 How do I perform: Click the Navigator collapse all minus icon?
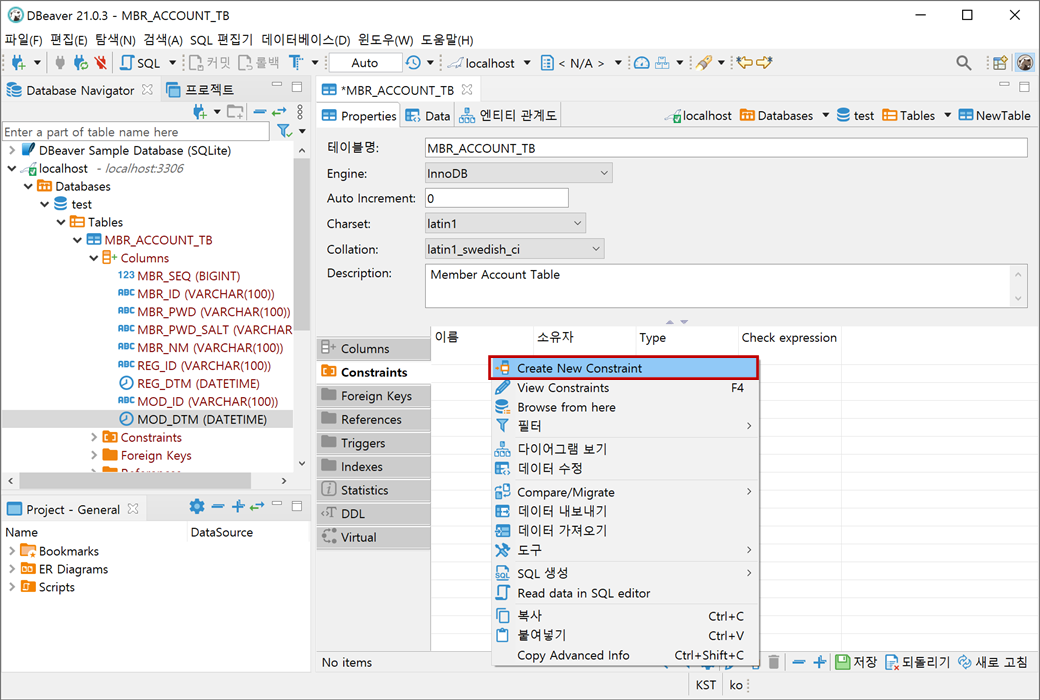tap(260, 112)
